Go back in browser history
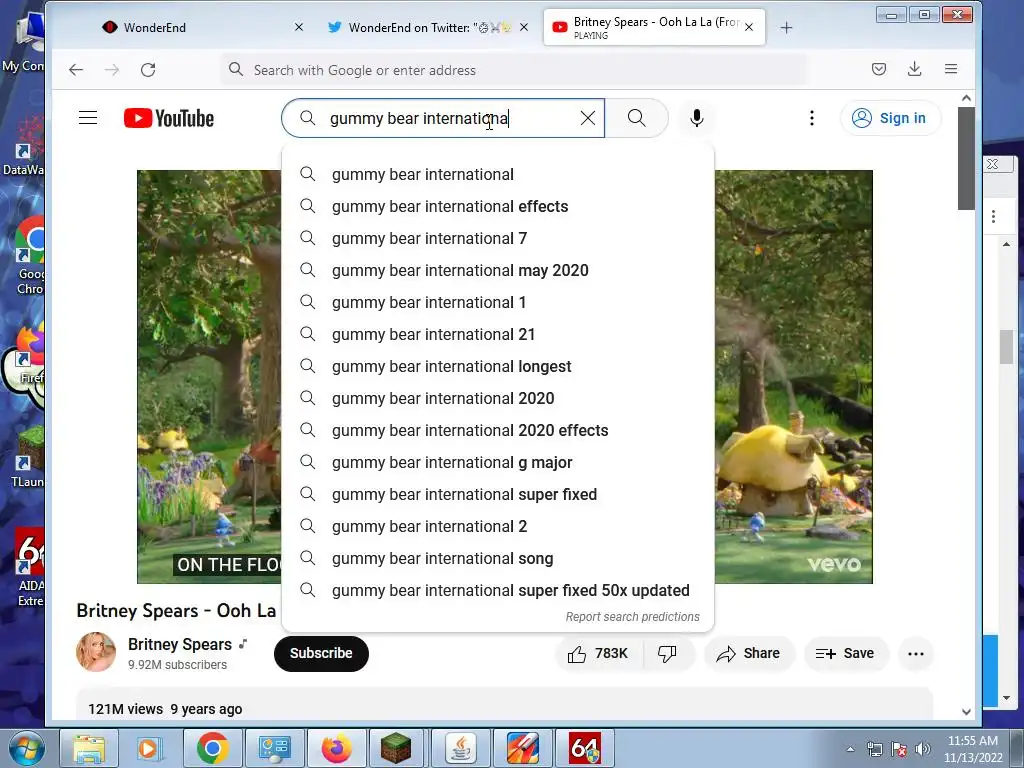This screenshot has width=1024, height=768. [76, 70]
